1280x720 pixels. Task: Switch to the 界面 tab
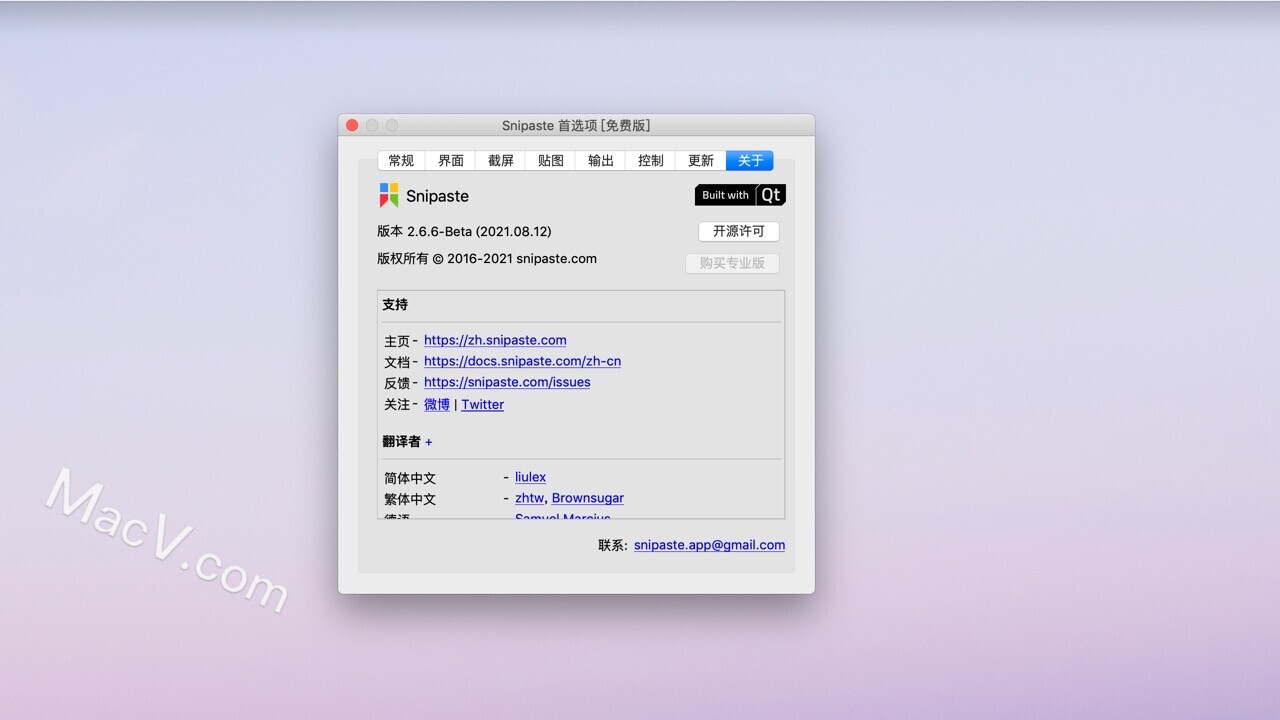450,160
